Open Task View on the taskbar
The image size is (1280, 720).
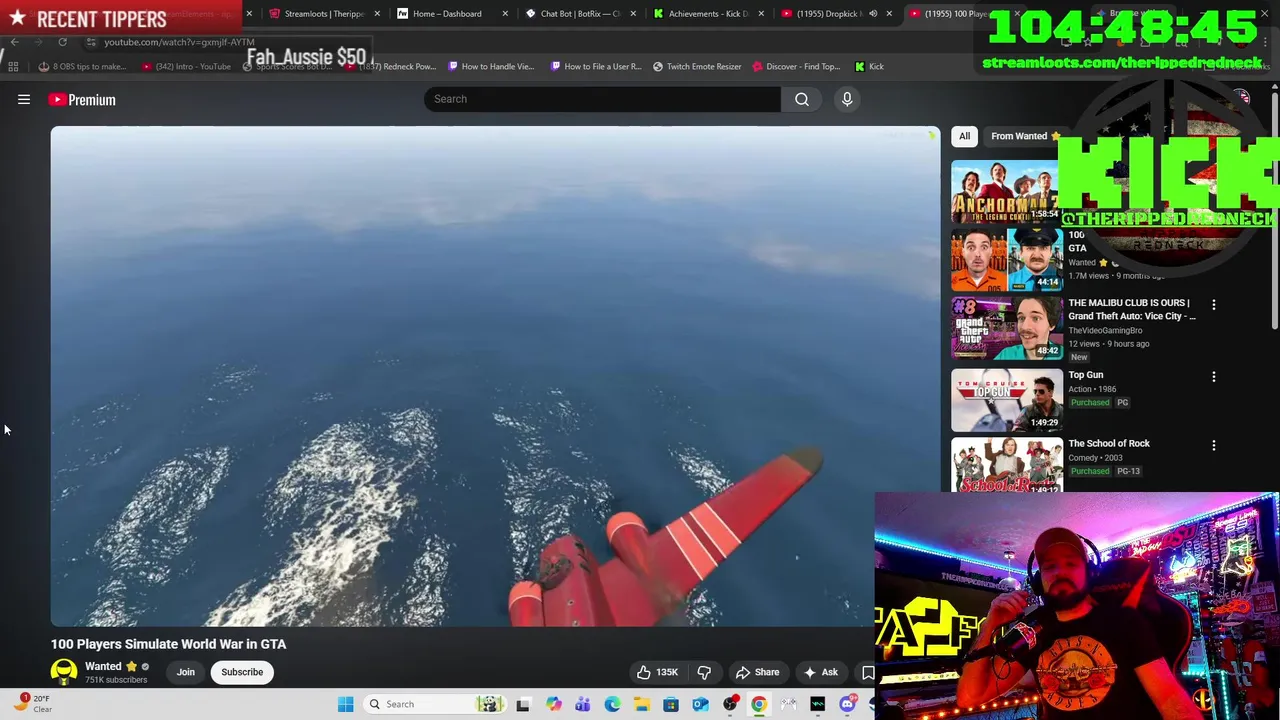tap(523, 704)
